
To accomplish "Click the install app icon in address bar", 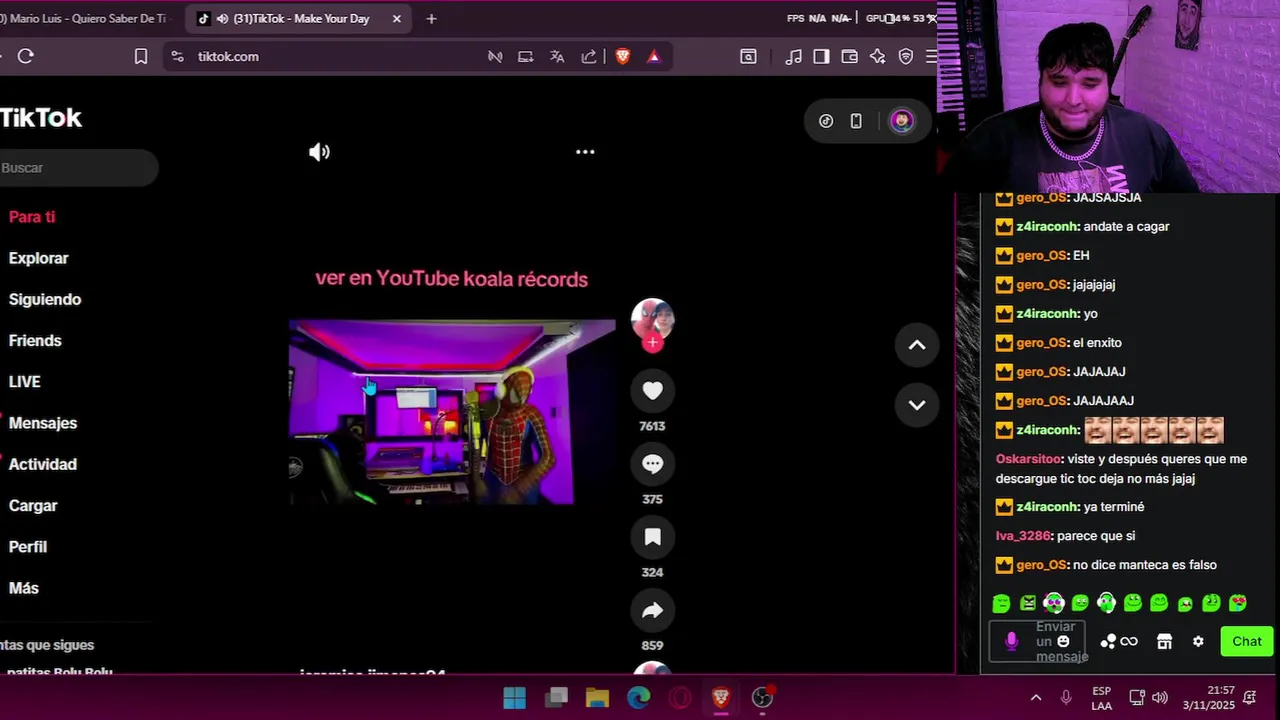I will (x=526, y=57).
